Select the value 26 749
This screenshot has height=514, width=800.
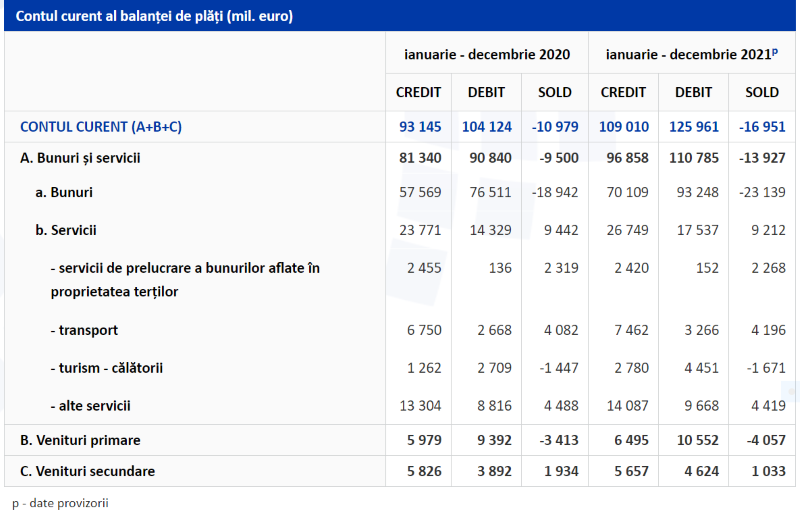pyautogui.click(x=628, y=230)
